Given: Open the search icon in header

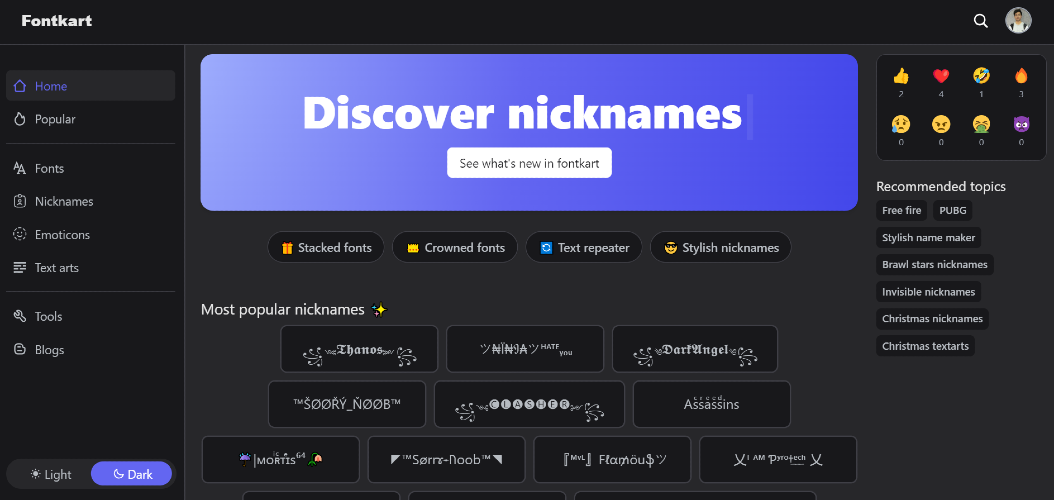Looking at the screenshot, I should tap(981, 21).
